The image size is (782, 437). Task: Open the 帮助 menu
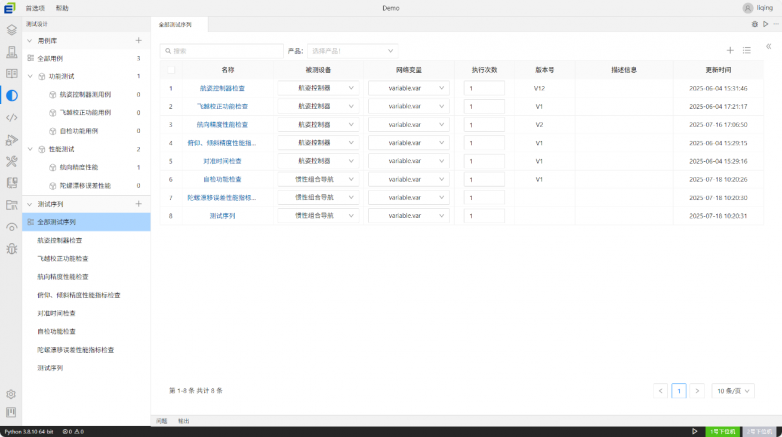coord(62,8)
